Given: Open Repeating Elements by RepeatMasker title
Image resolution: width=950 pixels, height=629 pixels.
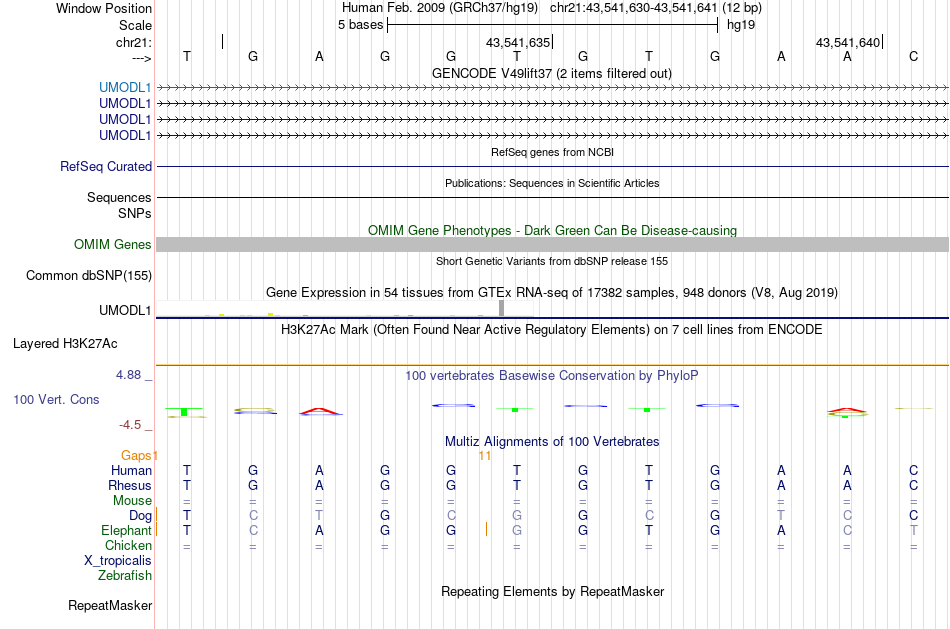Looking at the screenshot, I should (552, 591).
